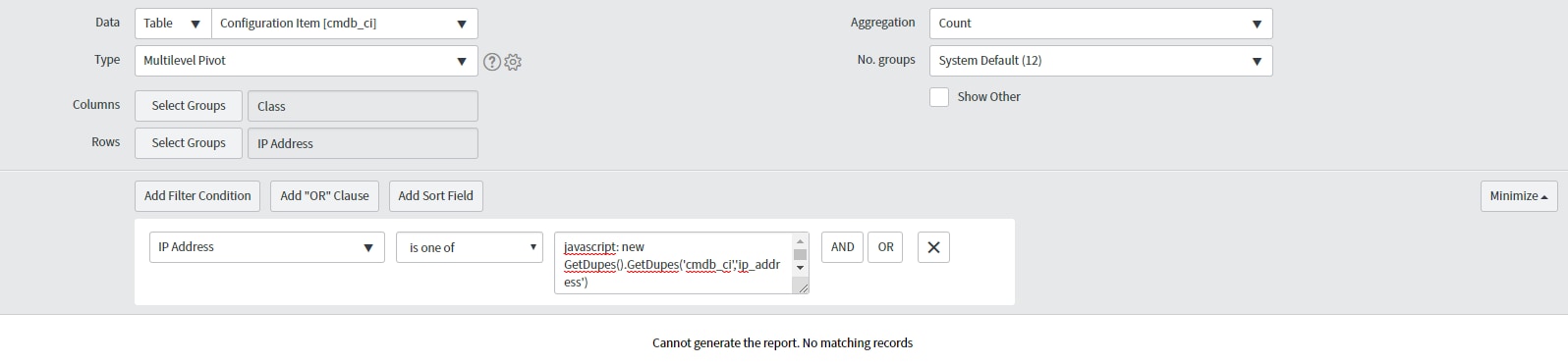Click the OR condition button
1568x364 pixels.
pyautogui.click(x=886, y=247)
